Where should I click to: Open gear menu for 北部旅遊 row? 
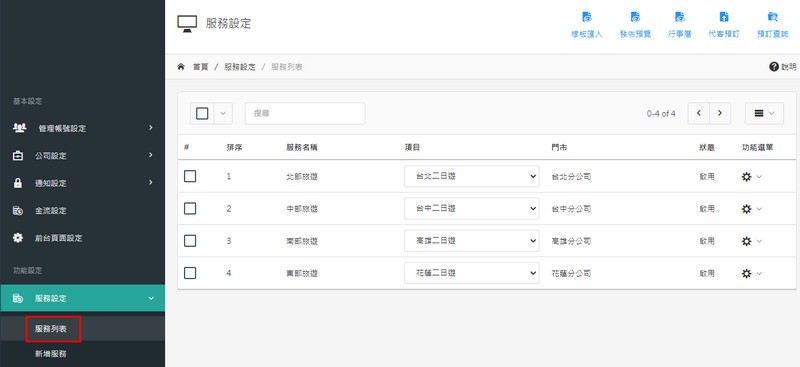(751, 177)
